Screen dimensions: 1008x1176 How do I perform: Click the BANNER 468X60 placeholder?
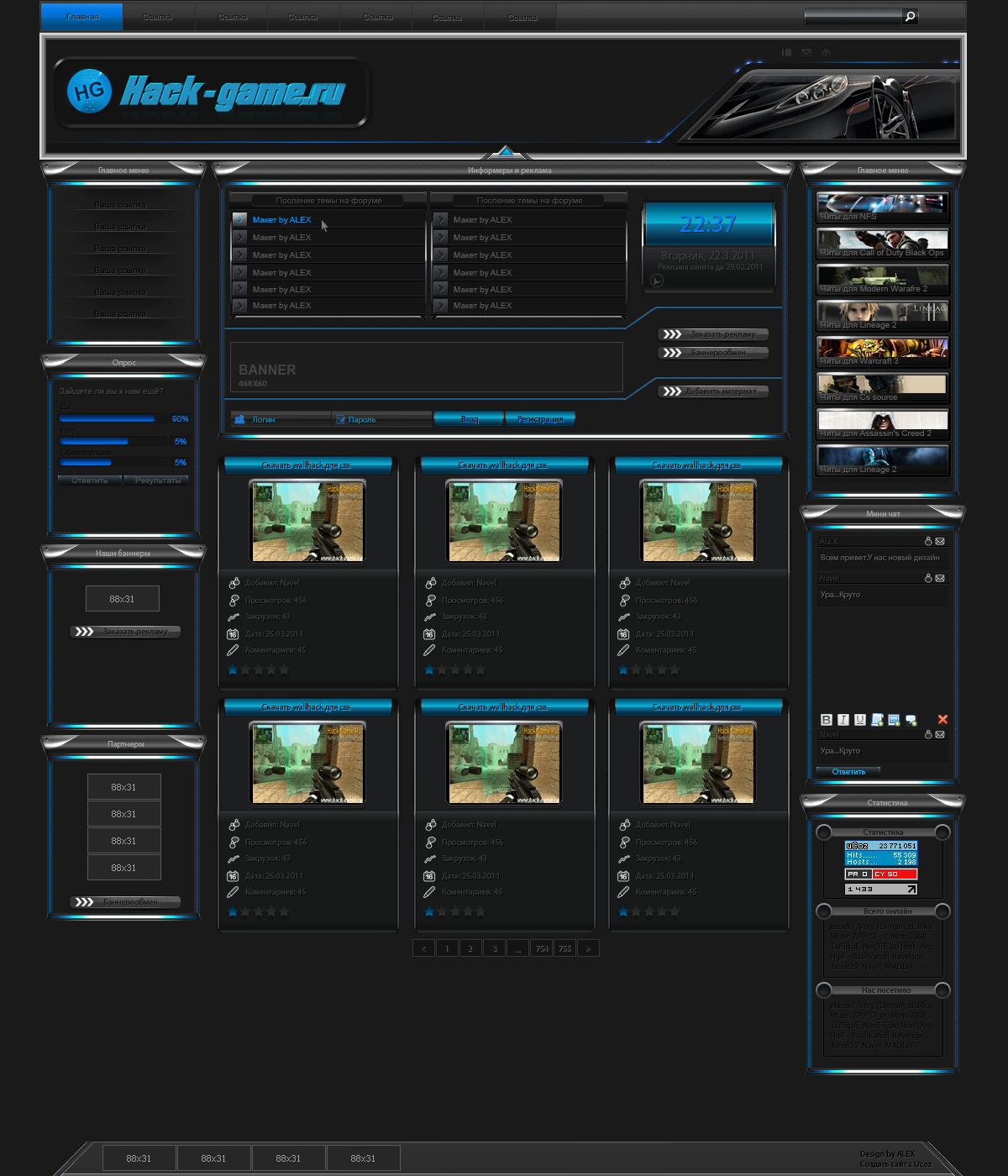tap(427, 366)
